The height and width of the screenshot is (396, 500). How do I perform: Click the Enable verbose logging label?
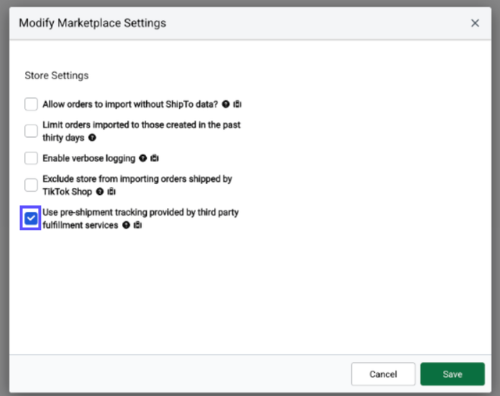click(x=89, y=158)
